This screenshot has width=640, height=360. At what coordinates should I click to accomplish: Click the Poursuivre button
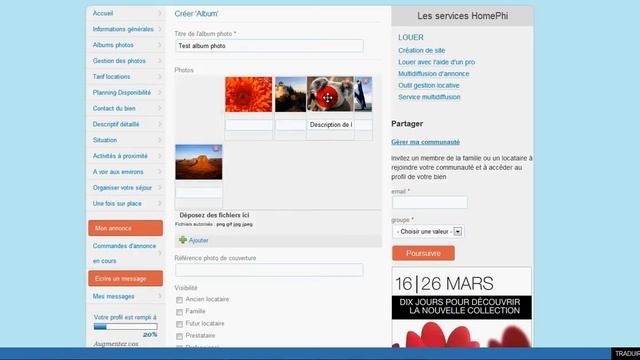click(423, 253)
